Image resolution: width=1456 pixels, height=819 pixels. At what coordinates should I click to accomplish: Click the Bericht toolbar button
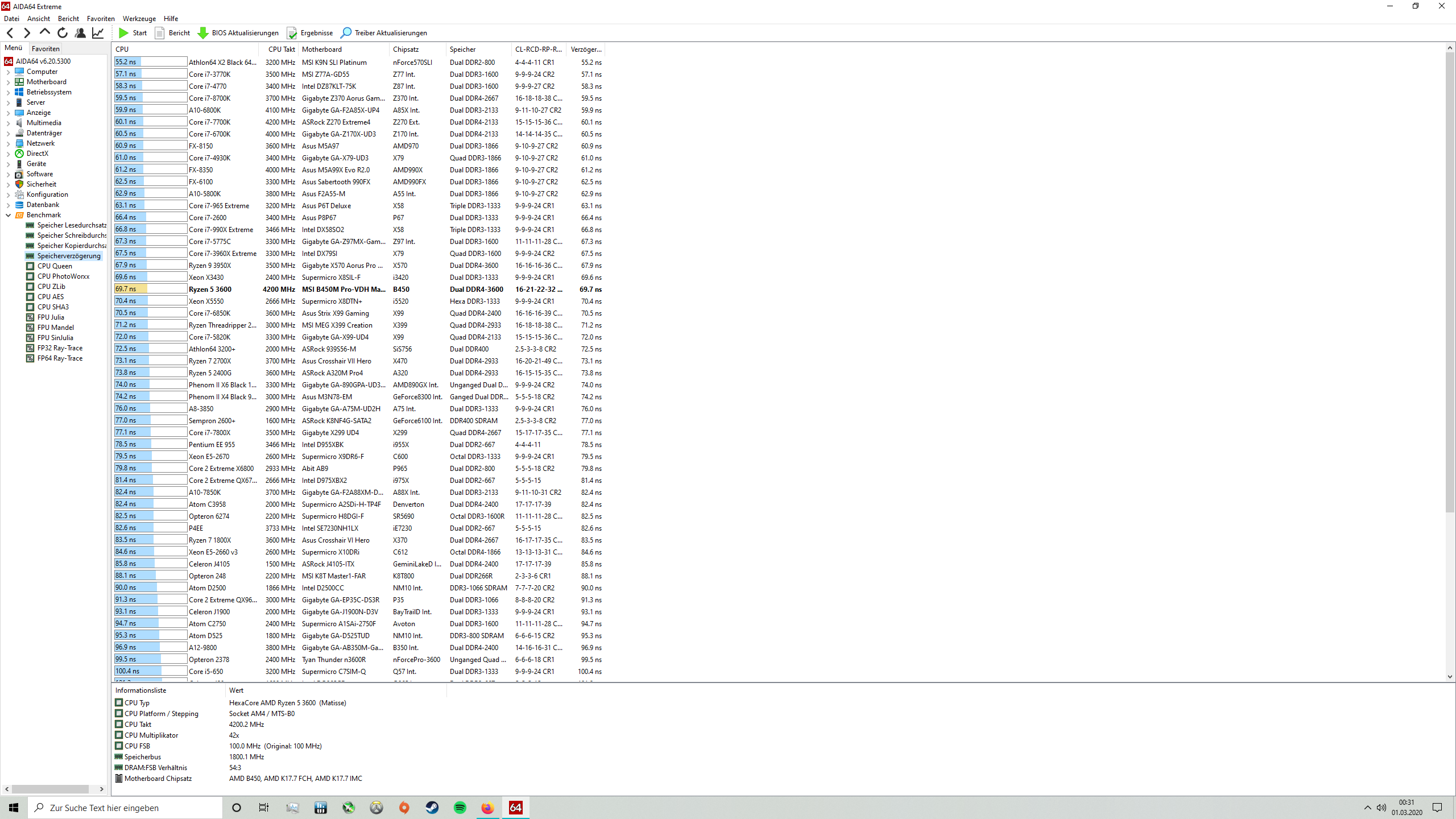click(173, 33)
